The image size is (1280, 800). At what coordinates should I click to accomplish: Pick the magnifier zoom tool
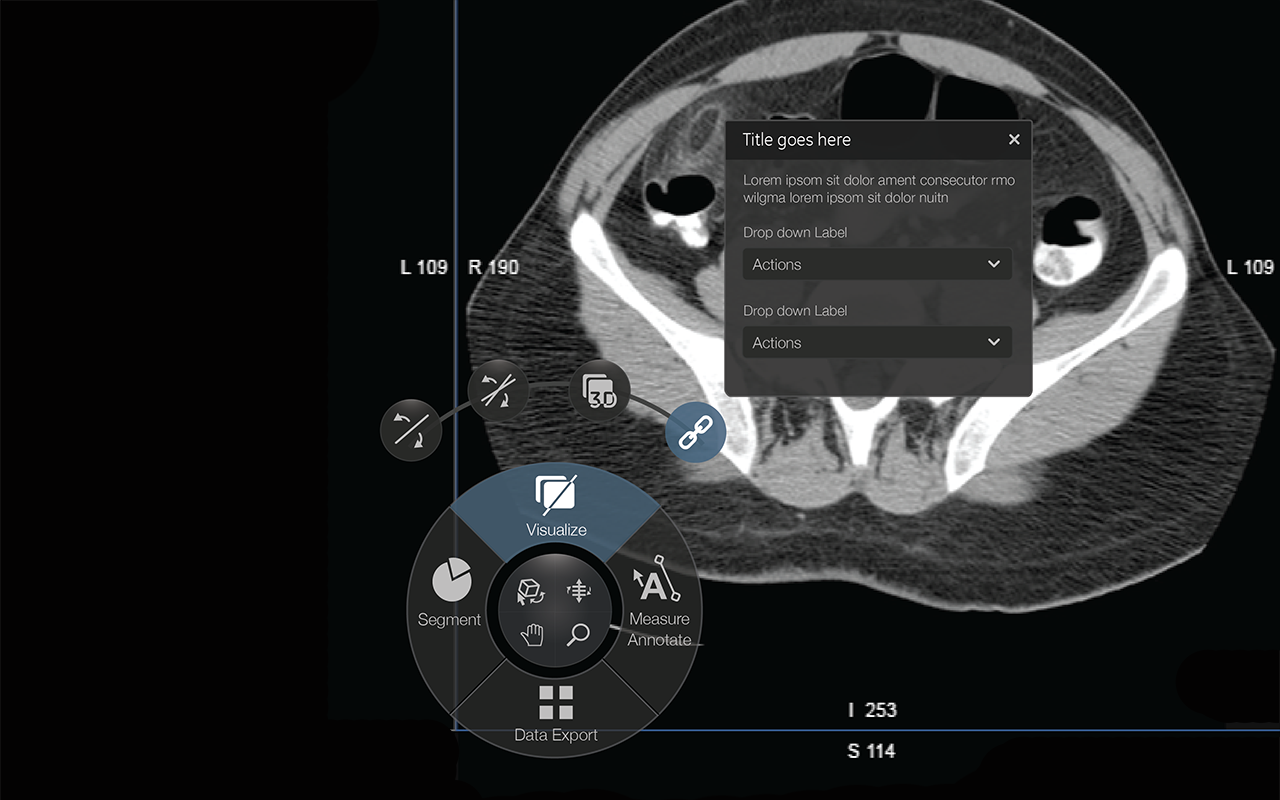tap(578, 634)
